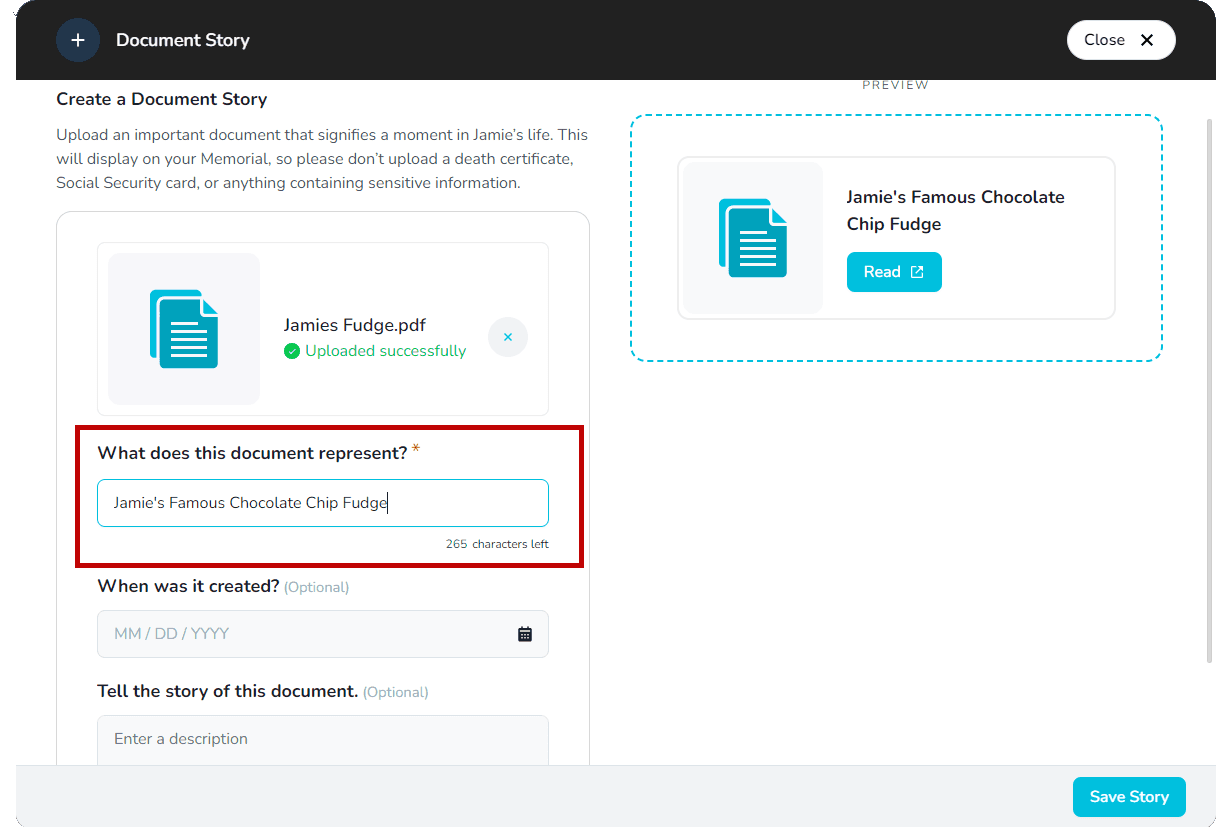Save the story with Save Story button

(x=1128, y=797)
